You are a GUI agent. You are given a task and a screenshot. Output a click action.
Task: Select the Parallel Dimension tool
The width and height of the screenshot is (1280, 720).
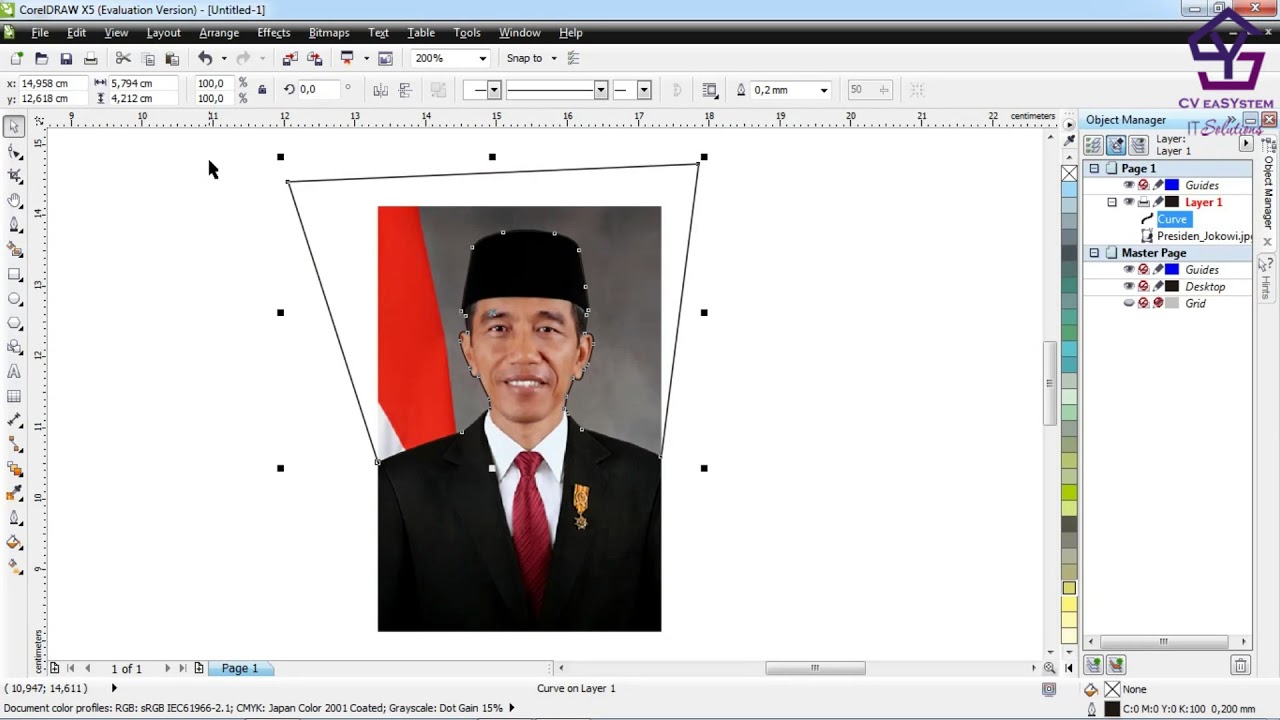pyautogui.click(x=14, y=421)
